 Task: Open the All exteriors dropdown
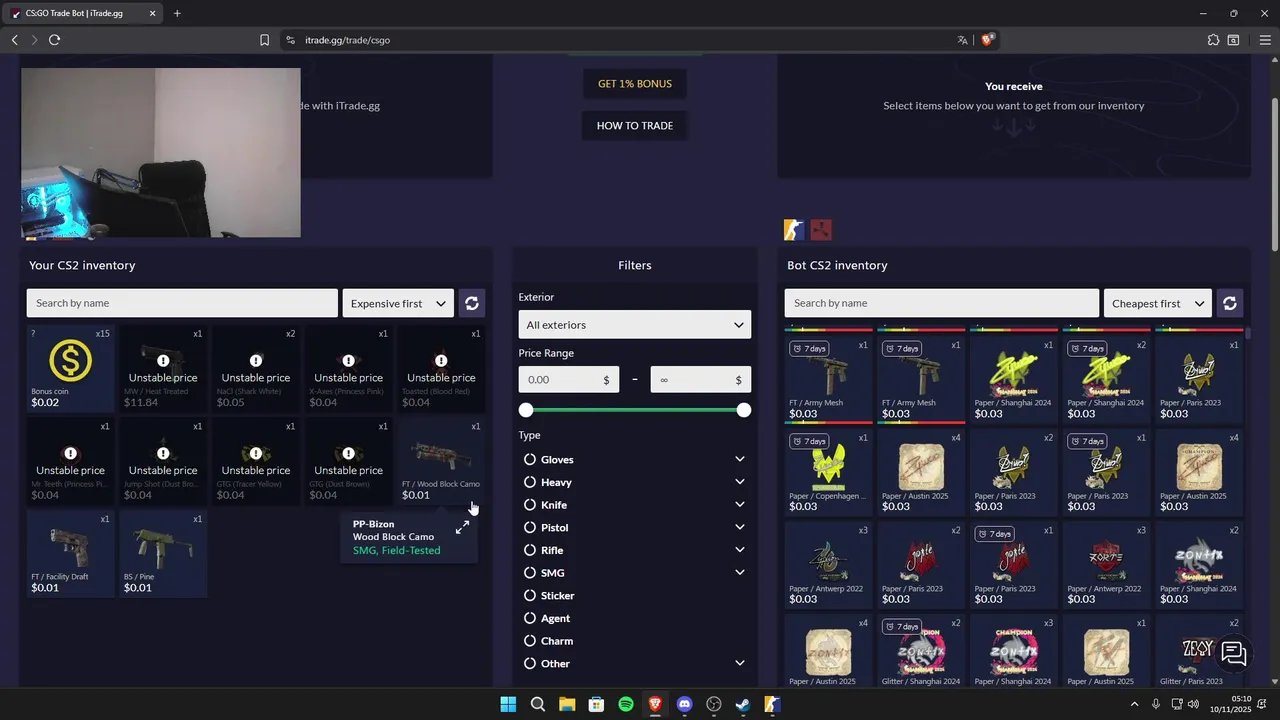point(635,325)
